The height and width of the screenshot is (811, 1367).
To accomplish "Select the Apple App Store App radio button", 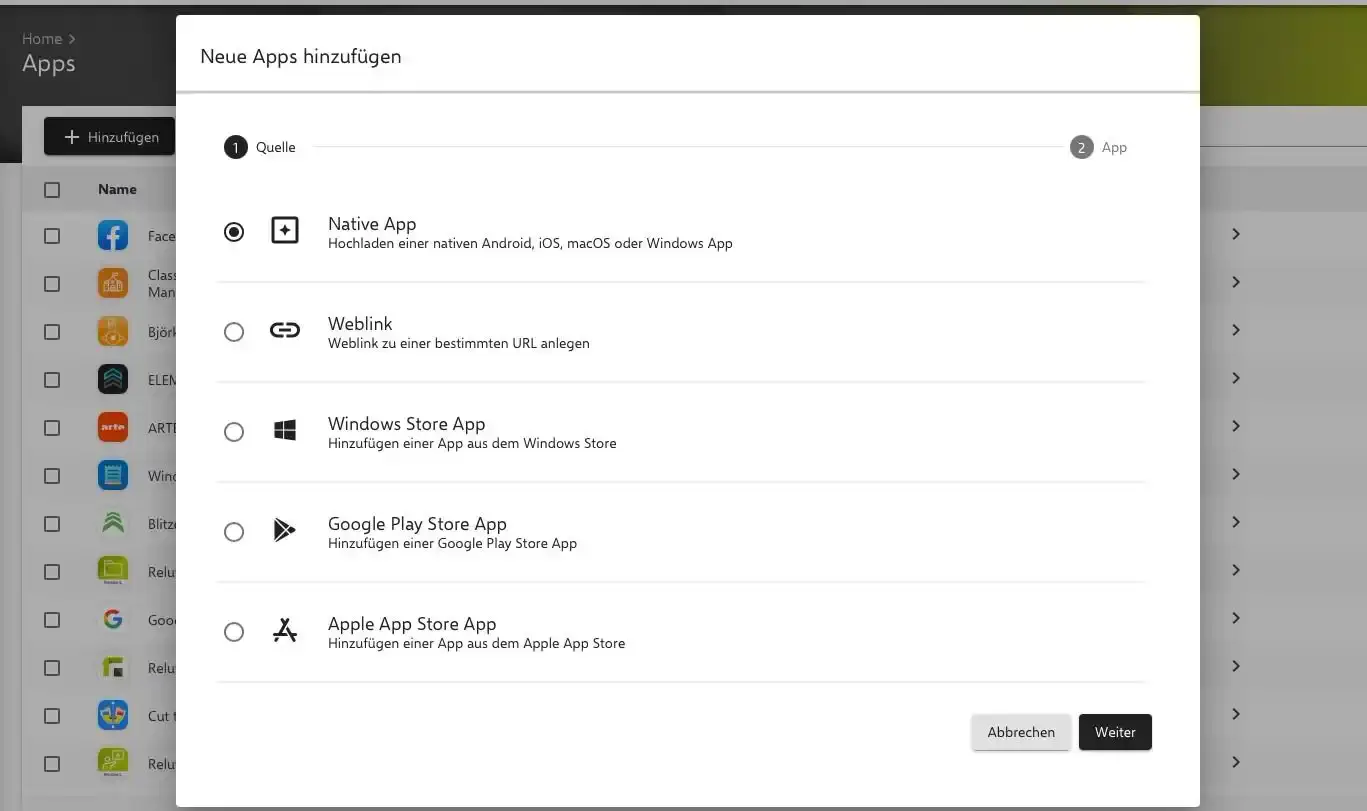I will tap(234, 632).
